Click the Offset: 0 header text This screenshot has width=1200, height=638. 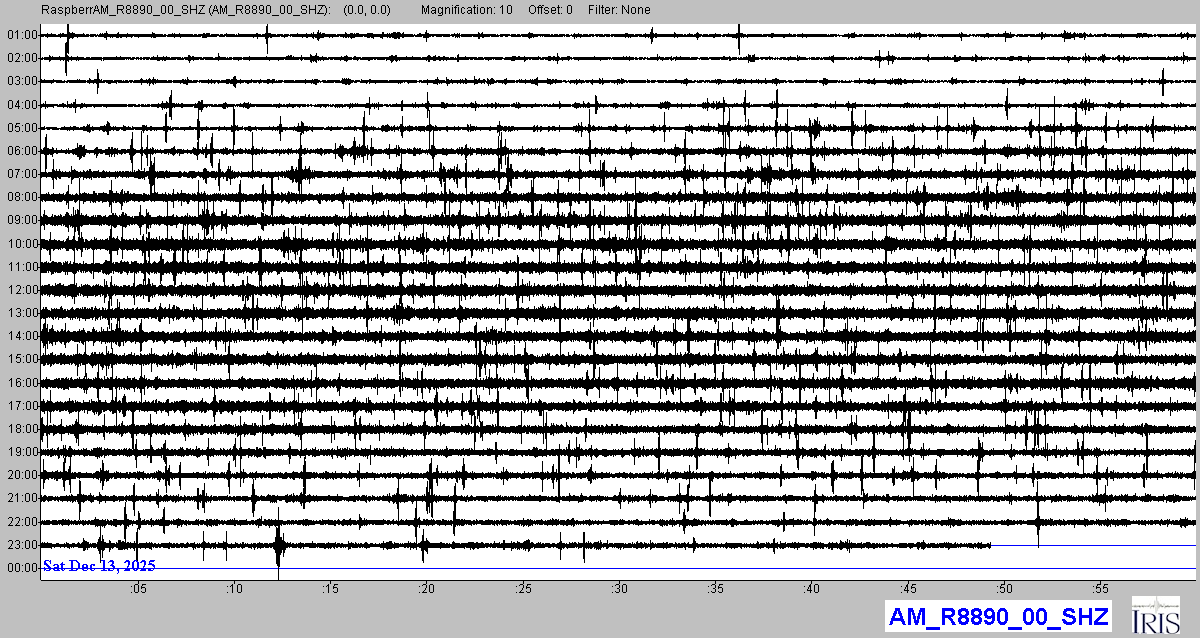(550, 10)
